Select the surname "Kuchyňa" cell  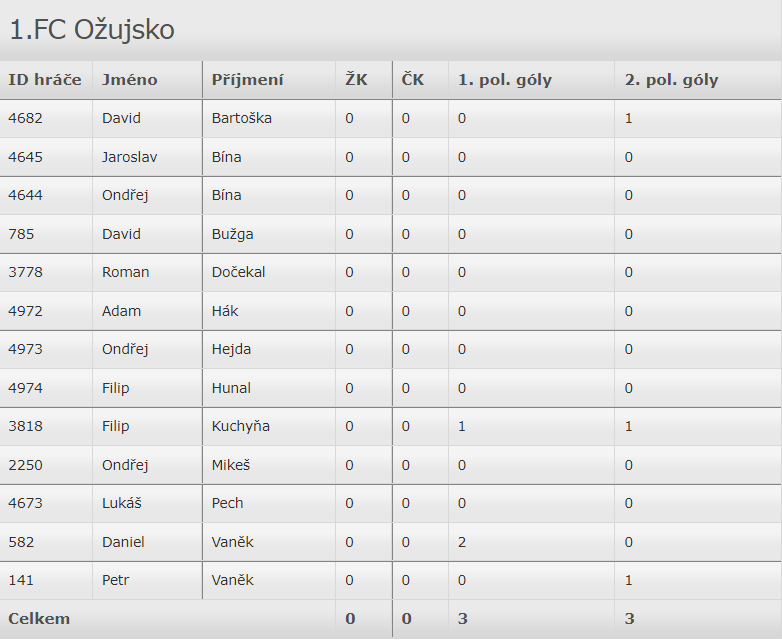coord(241,426)
